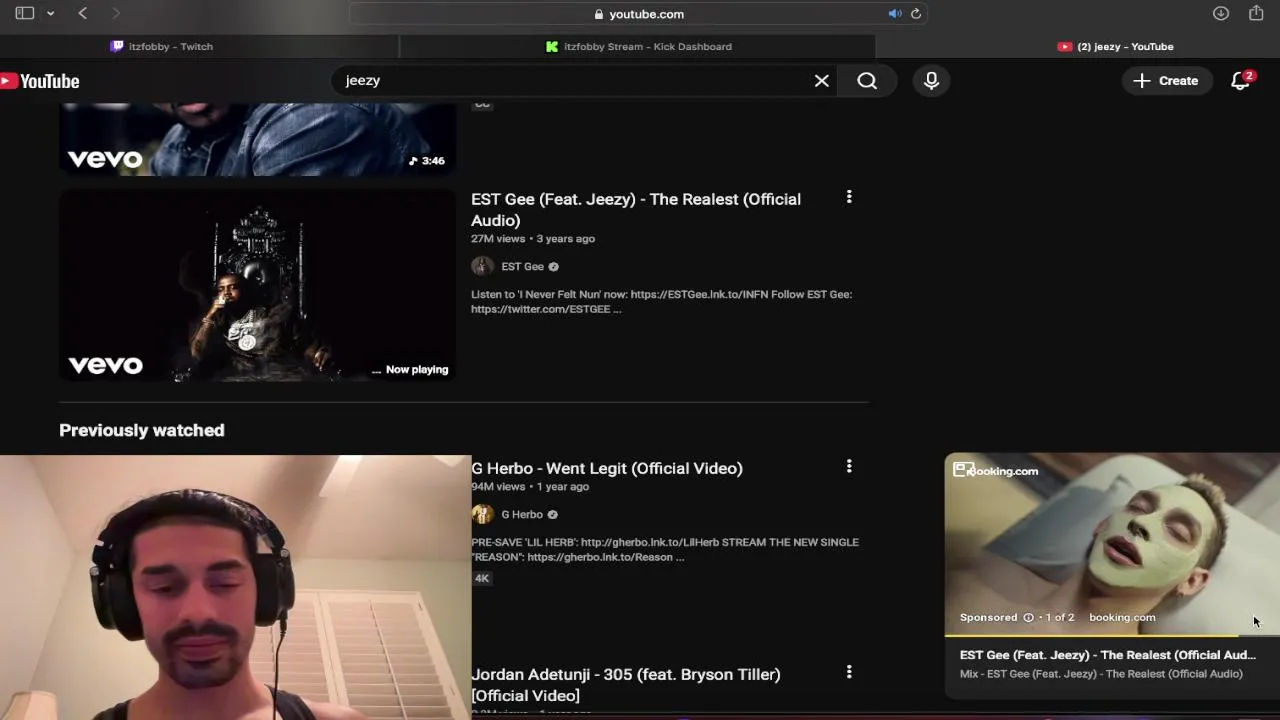Image resolution: width=1280 pixels, height=720 pixels.
Task: Toggle Safari sidebar icon
Action: 25,13
